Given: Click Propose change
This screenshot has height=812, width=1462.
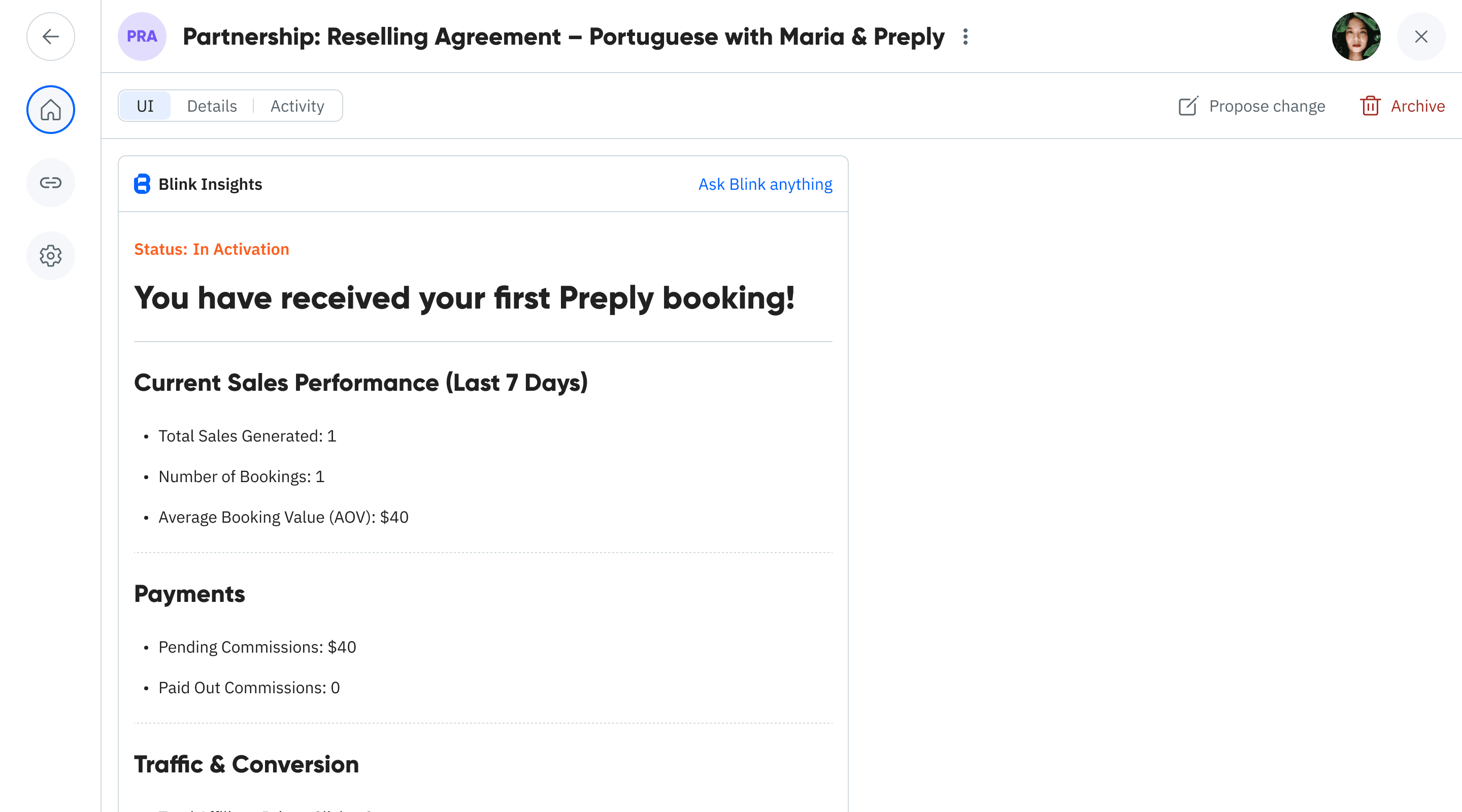Looking at the screenshot, I should (1268, 106).
